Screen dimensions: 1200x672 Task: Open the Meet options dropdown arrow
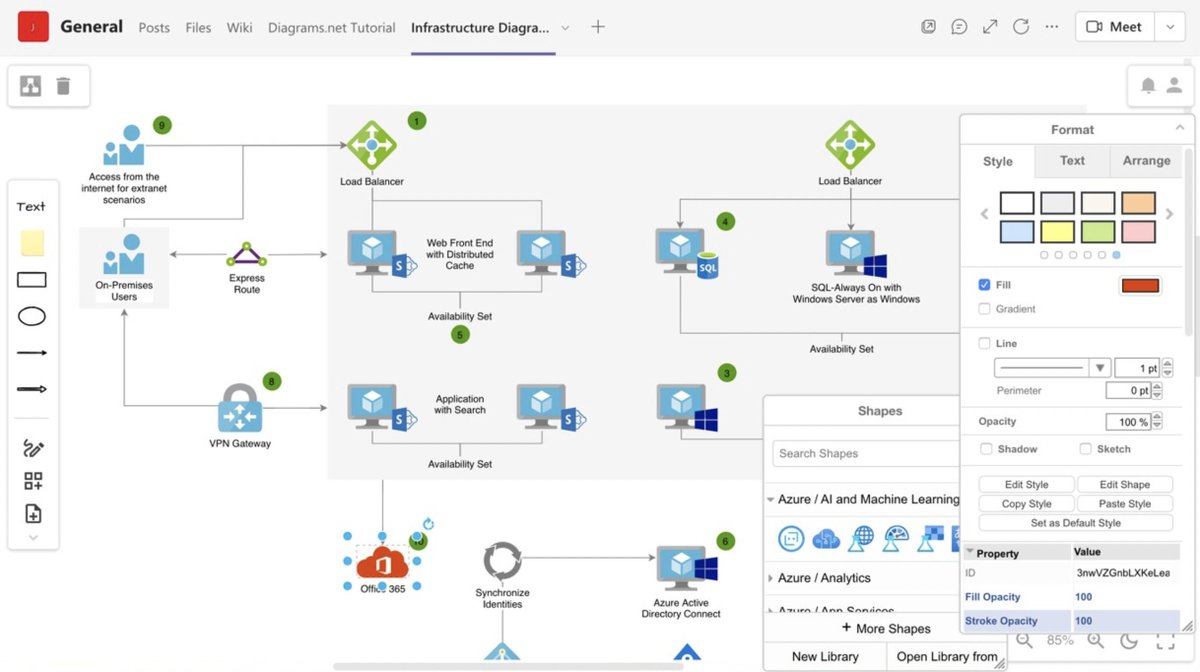1170,27
